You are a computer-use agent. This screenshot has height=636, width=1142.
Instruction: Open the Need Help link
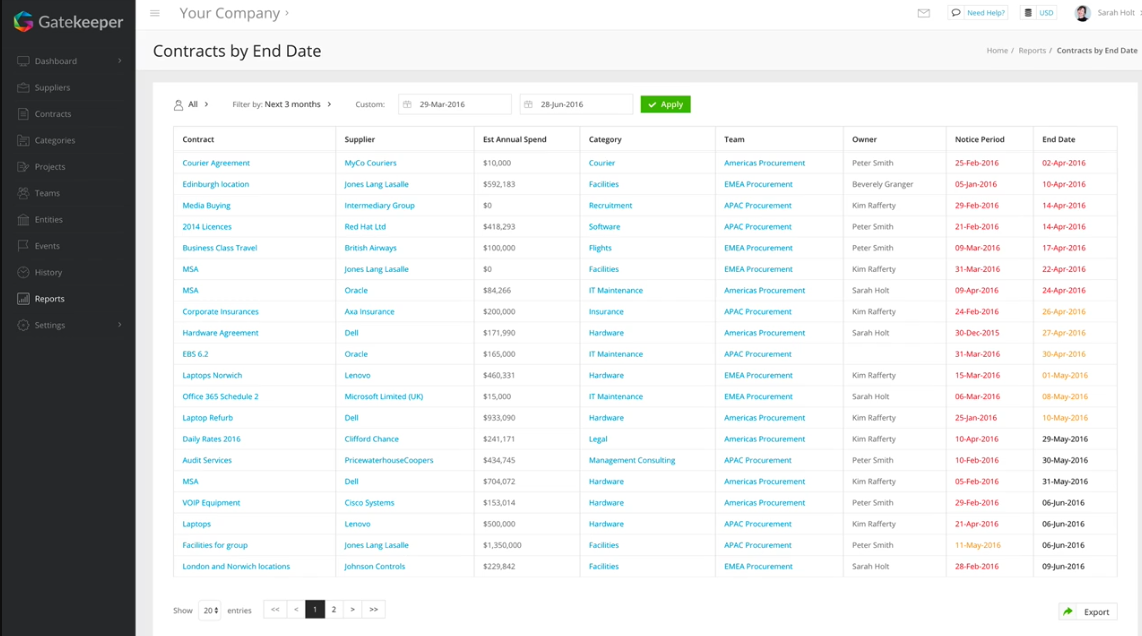[x=985, y=12]
